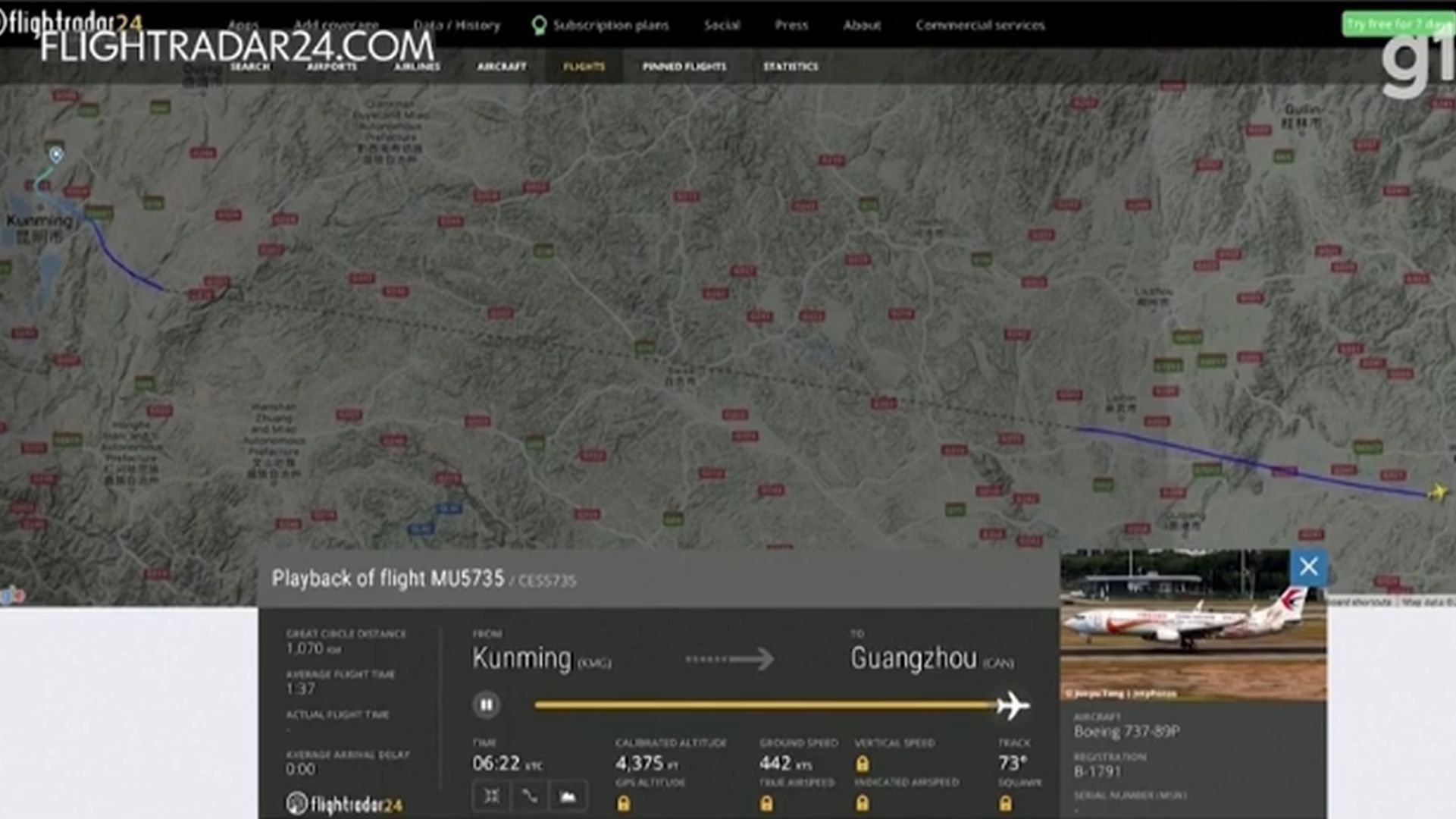Select the Flights tab

coord(584,67)
